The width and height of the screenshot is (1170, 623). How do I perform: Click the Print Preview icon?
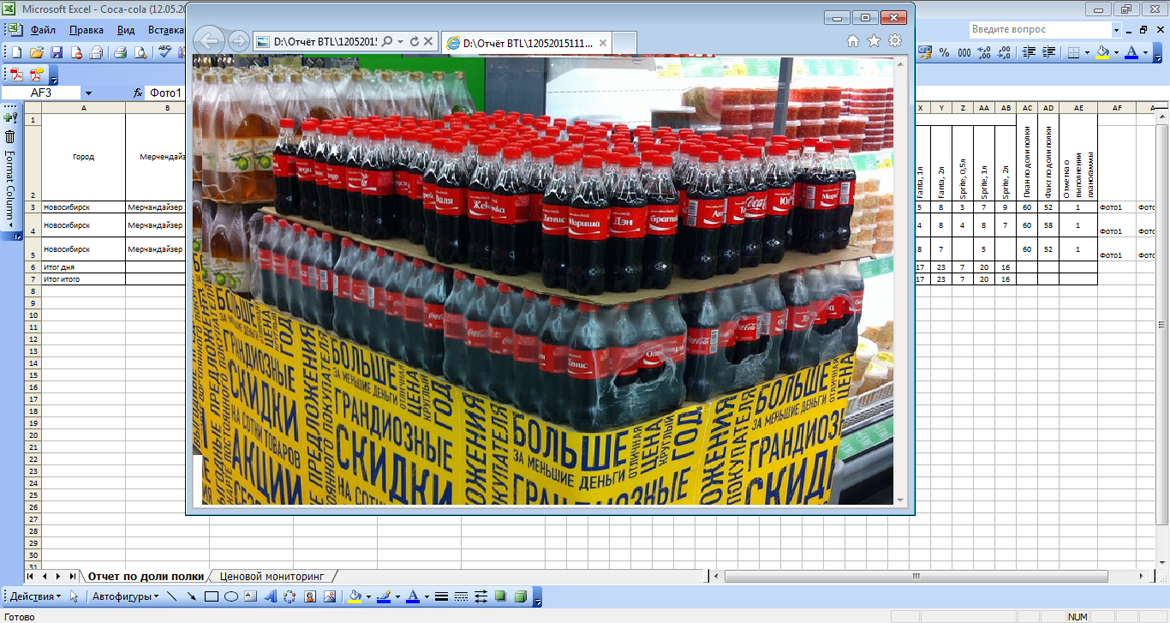(x=139, y=52)
